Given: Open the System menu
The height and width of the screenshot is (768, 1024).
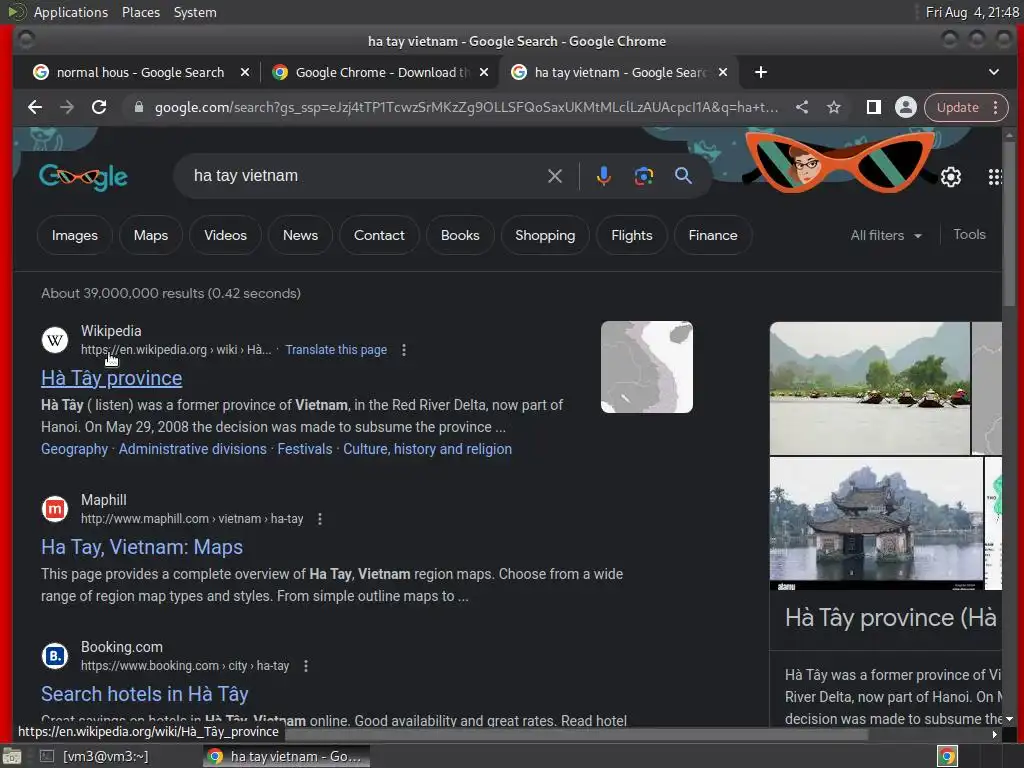Looking at the screenshot, I should tap(195, 12).
